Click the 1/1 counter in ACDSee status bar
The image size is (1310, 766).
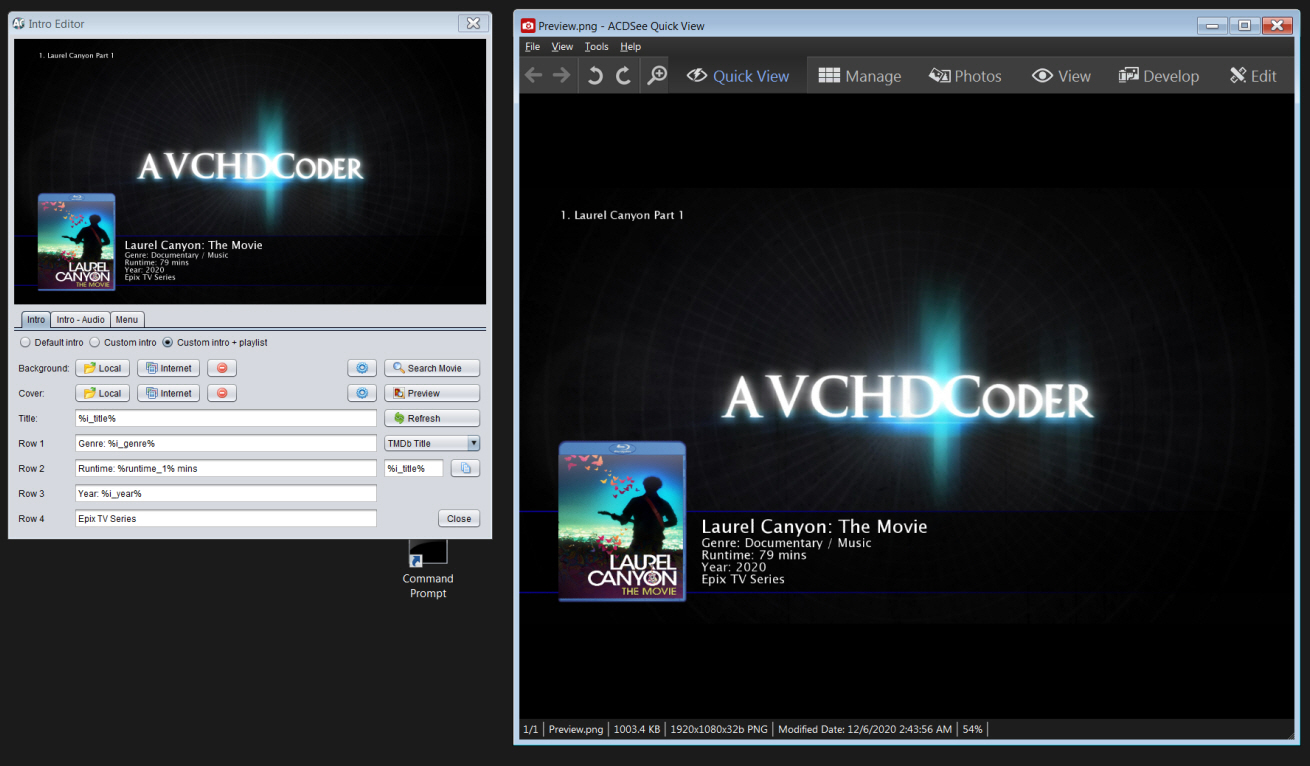pyautogui.click(x=530, y=729)
